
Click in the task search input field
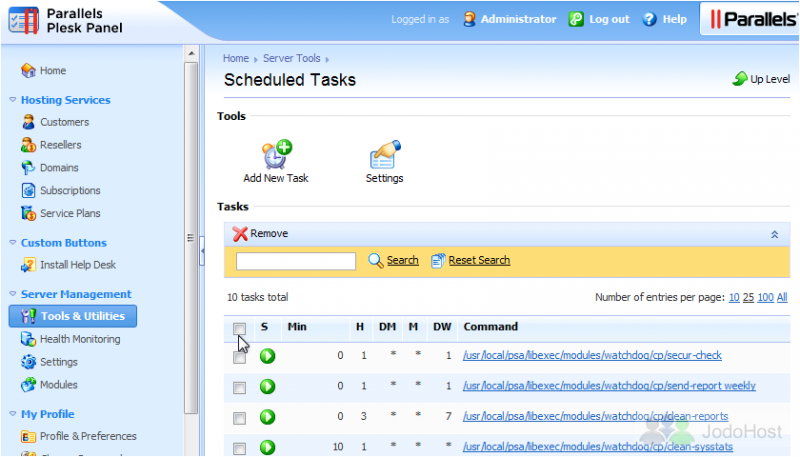pos(296,261)
